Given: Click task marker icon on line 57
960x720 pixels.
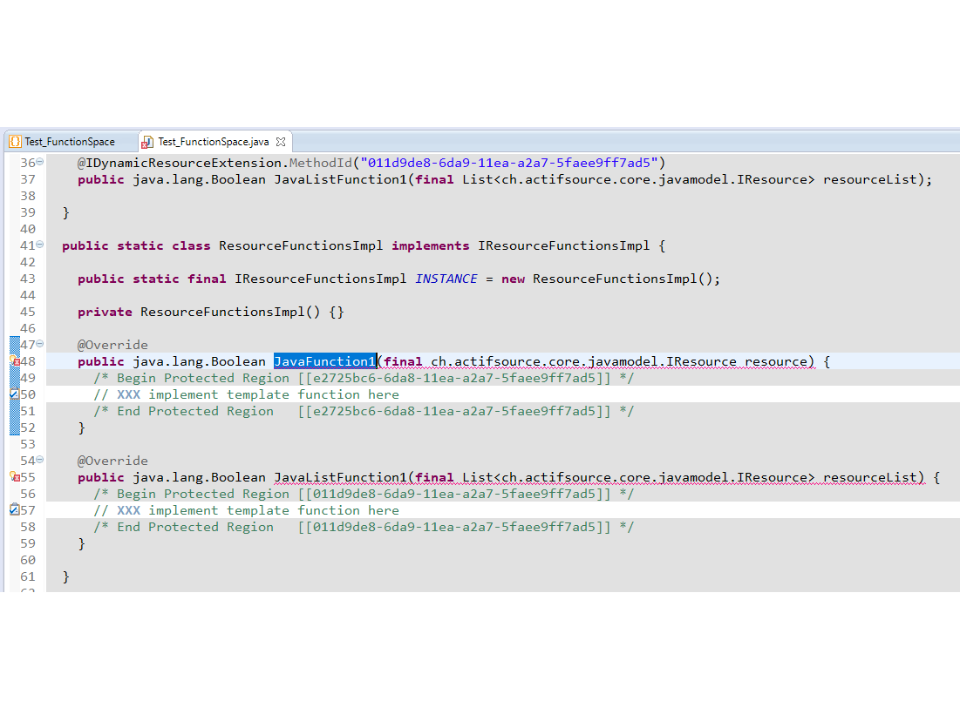Looking at the screenshot, I should [14, 510].
